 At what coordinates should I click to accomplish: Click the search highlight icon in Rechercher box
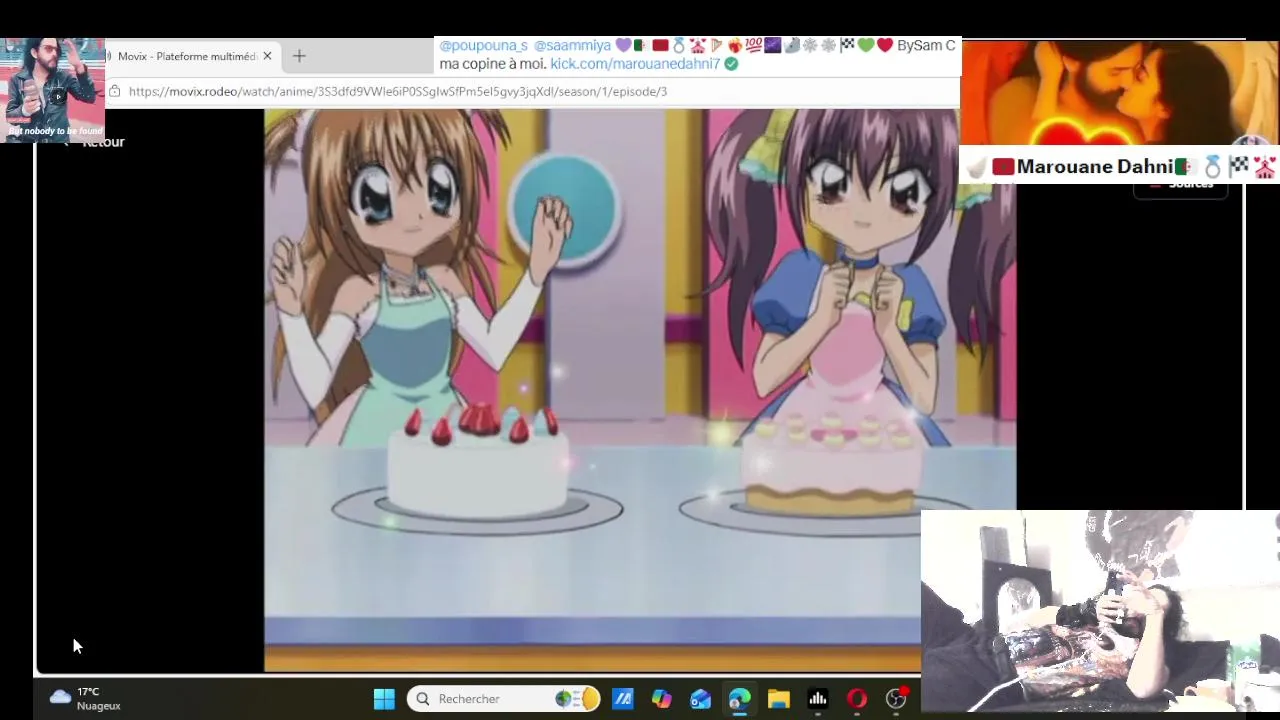tap(577, 699)
